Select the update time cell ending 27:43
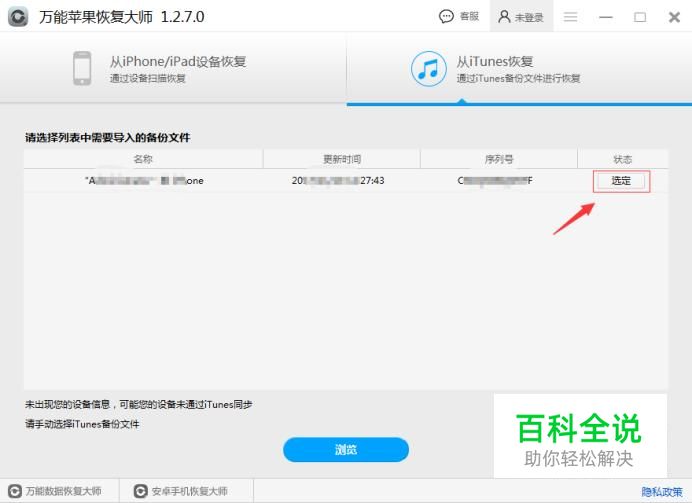The width and height of the screenshot is (692, 503). click(x=338, y=180)
